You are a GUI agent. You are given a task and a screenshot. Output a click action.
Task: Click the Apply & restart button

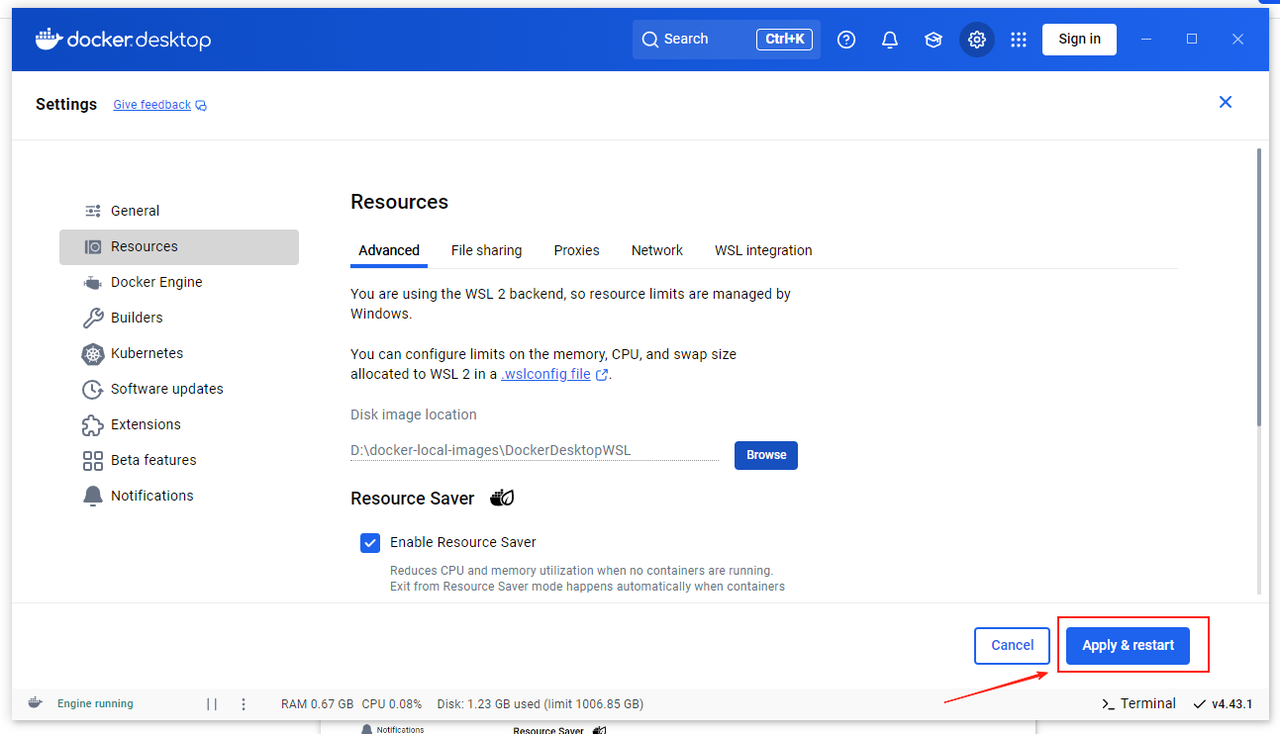pos(1127,645)
